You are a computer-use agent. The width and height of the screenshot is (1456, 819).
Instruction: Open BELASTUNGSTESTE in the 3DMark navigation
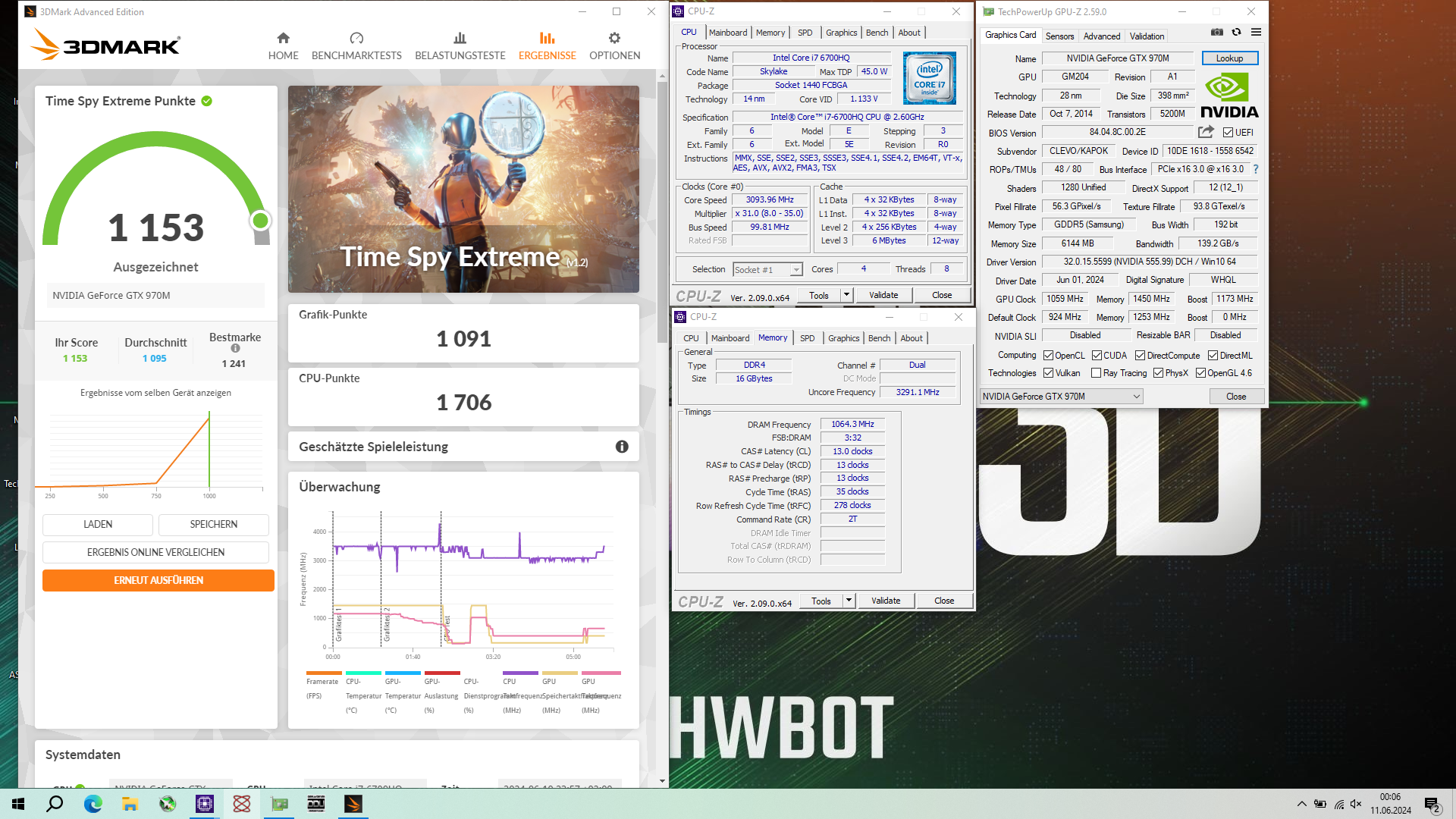coord(460,46)
